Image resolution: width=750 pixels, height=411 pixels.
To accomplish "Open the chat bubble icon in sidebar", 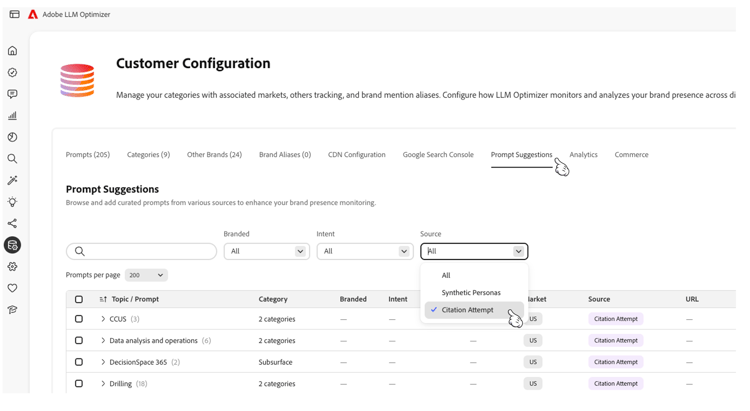I will (x=12, y=94).
